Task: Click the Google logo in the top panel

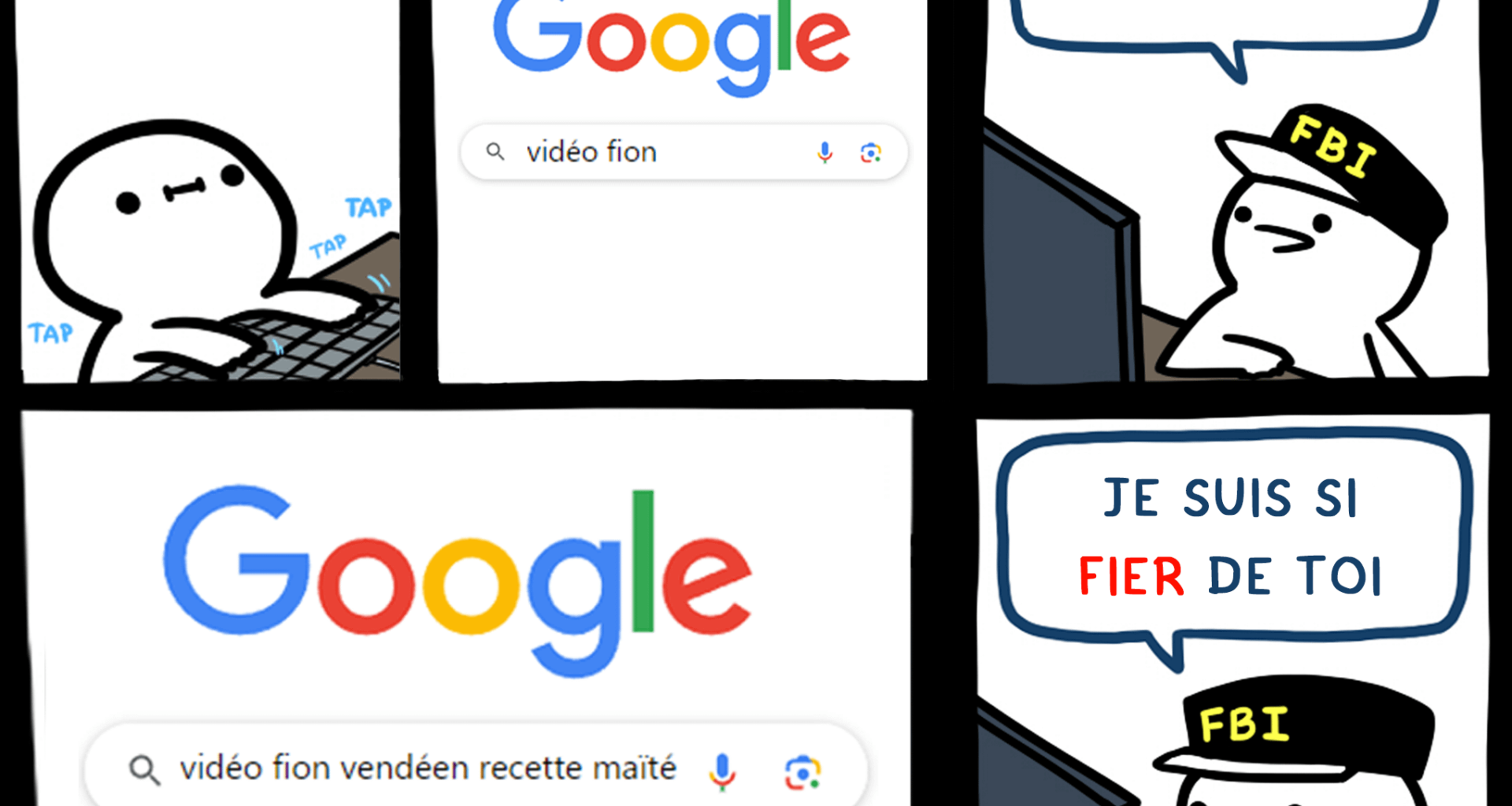Action: pyautogui.click(x=672, y=46)
